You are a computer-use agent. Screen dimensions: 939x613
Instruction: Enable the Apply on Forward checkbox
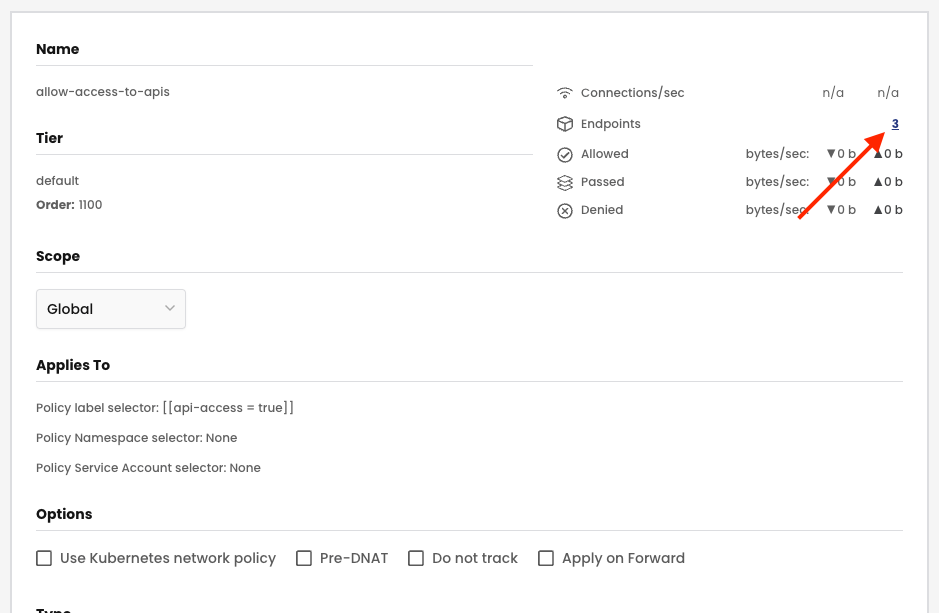click(x=546, y=558)
